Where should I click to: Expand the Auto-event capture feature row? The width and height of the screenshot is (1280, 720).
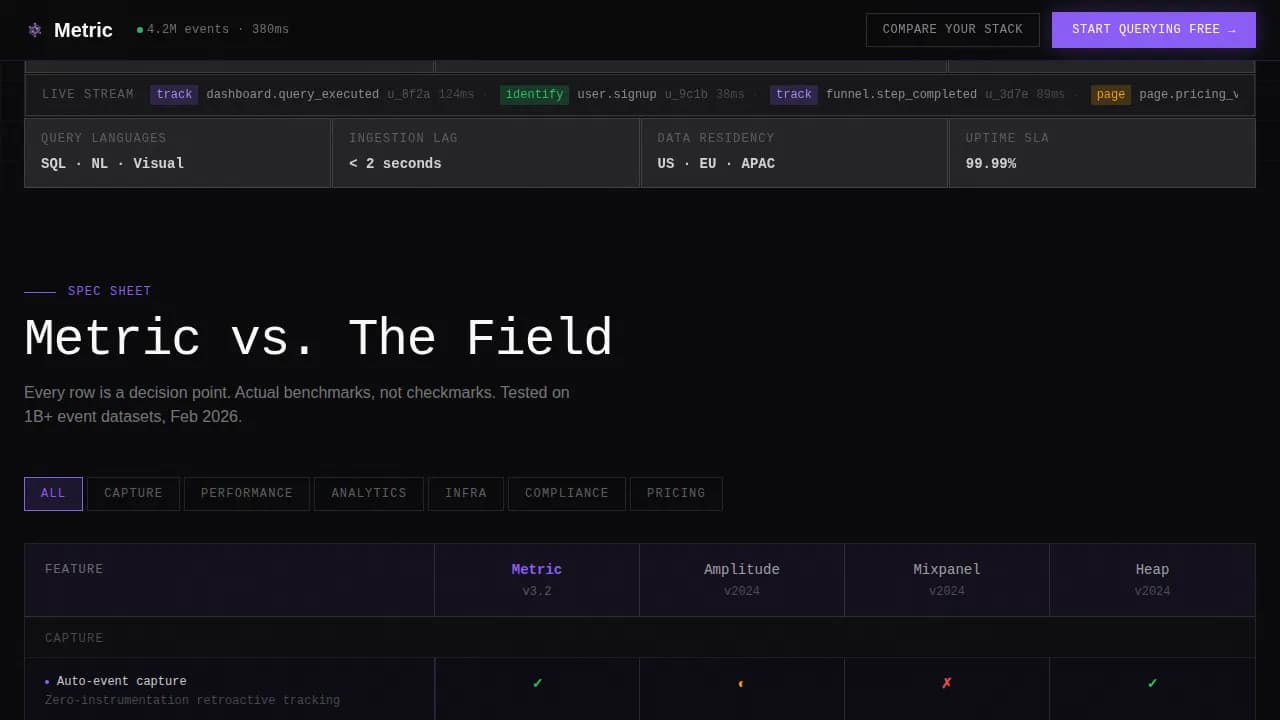tap(120, 681)
